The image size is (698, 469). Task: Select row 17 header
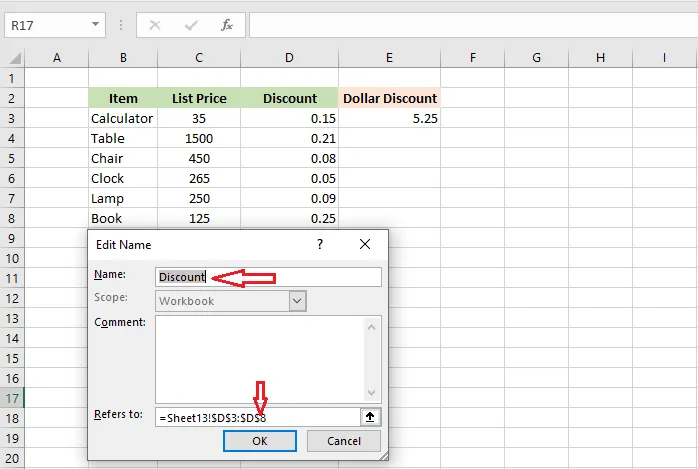[12, 398]
